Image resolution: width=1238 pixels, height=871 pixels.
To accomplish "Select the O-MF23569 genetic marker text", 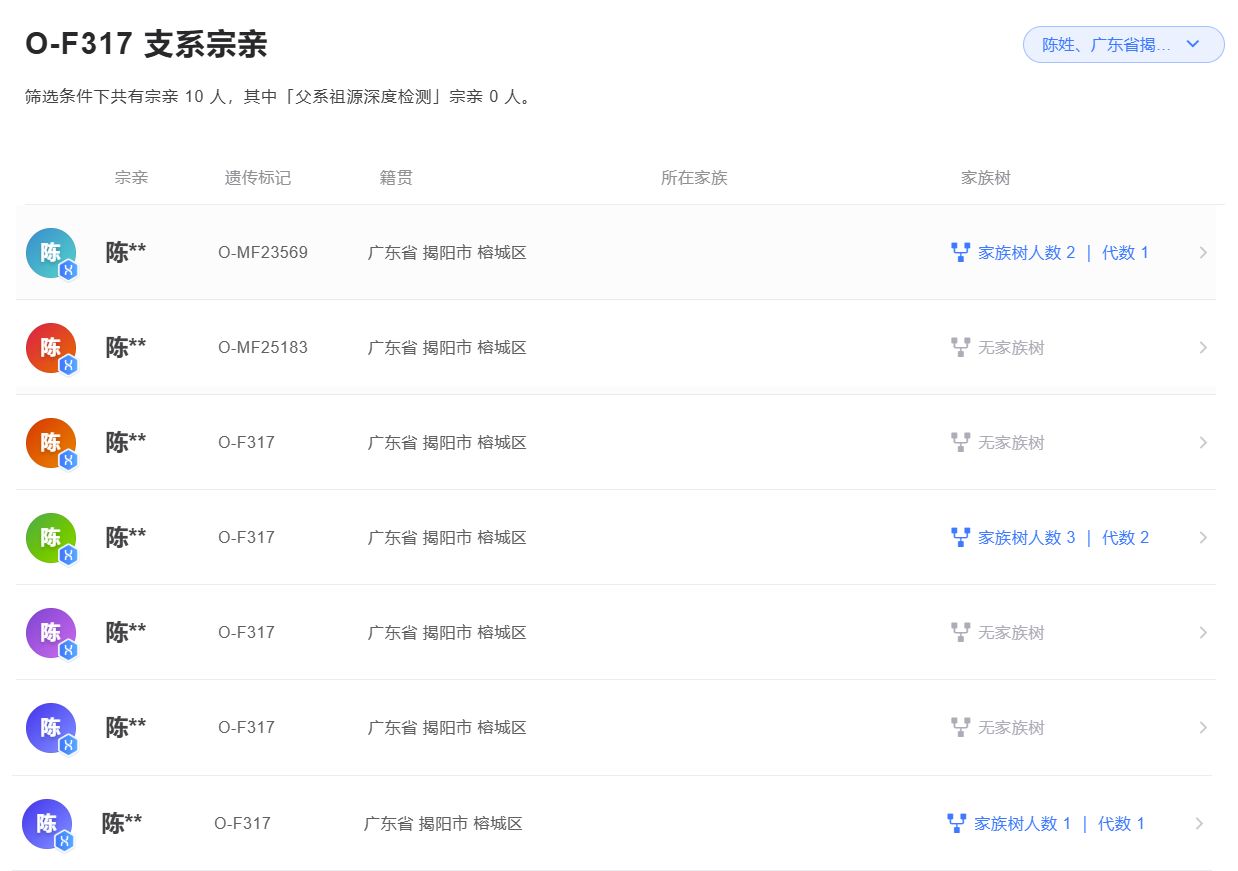I will pos(263,252).
